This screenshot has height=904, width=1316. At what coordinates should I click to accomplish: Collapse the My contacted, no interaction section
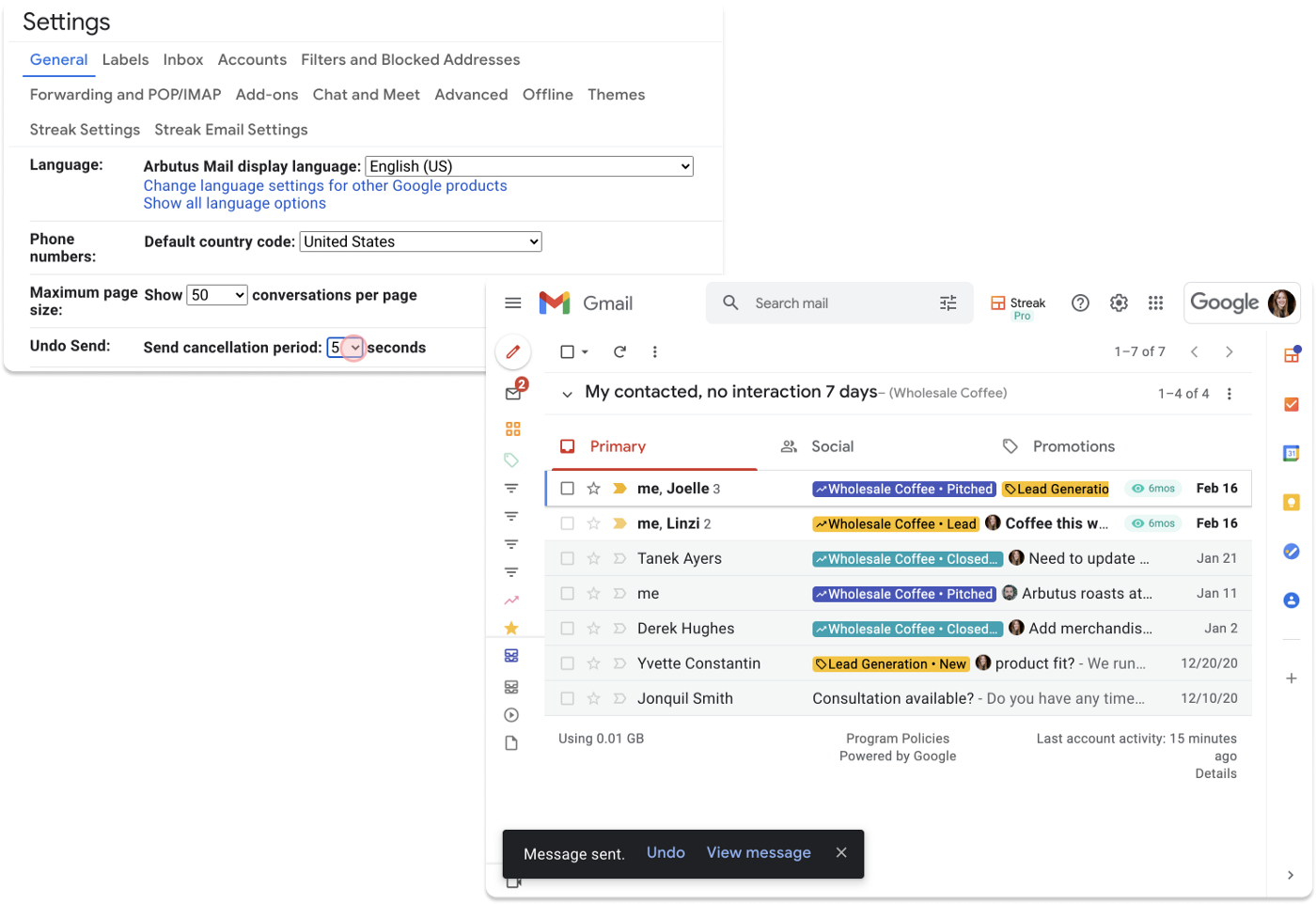[x=567, y=393]
